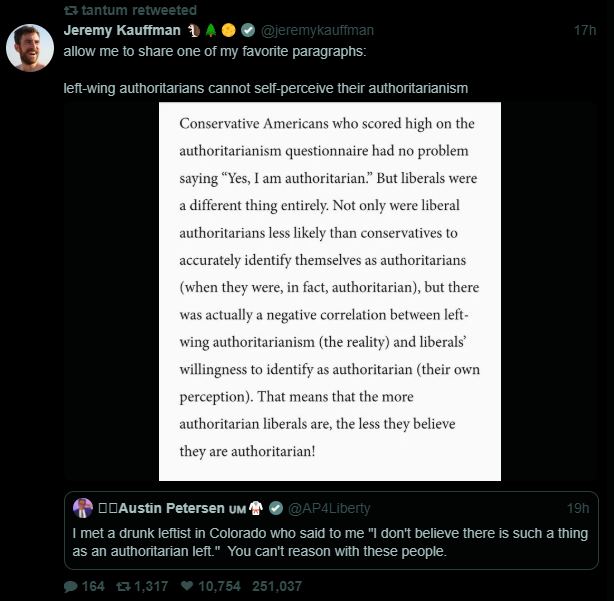Enlarge the paragraph screenshot image

coord(329,291)
